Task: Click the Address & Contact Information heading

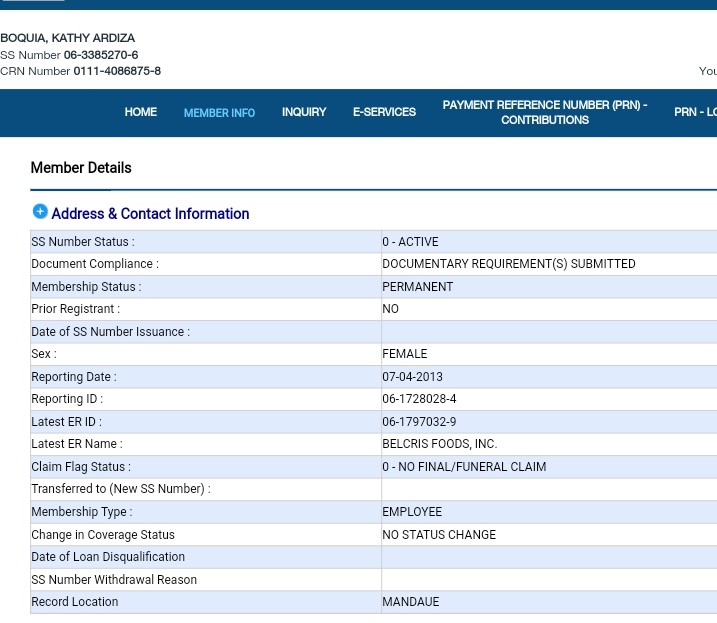Action: [x=150, y=214]
